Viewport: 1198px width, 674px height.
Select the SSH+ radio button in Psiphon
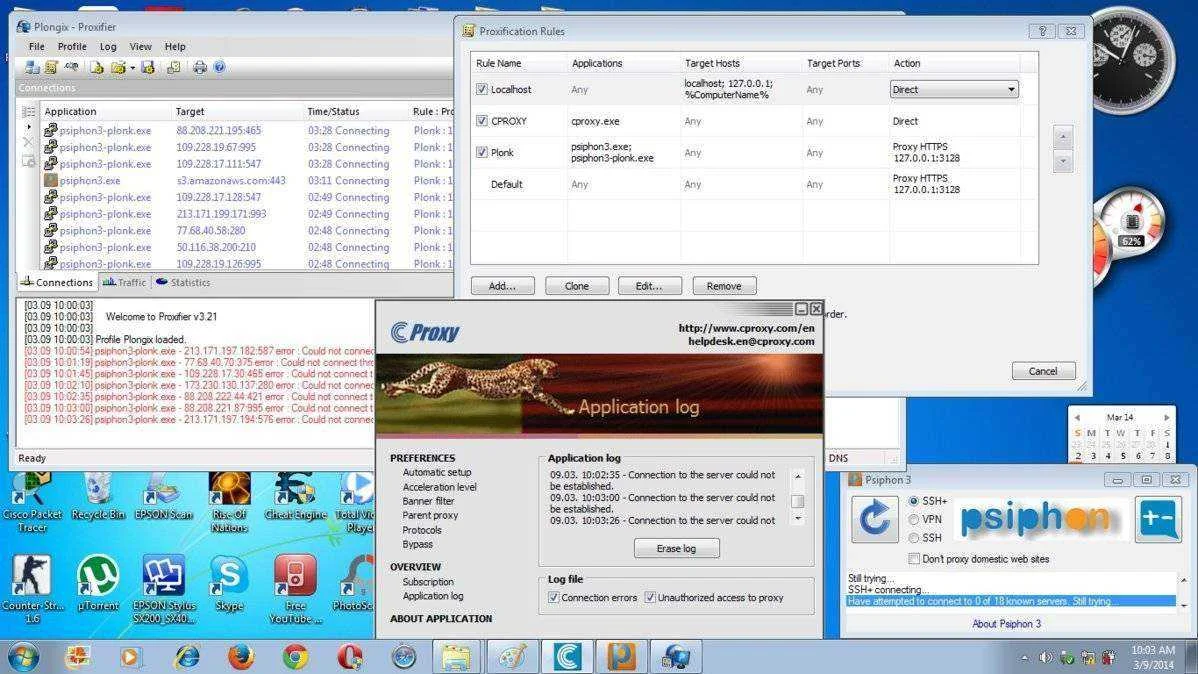pyautogui.click(x=913, y=501)
